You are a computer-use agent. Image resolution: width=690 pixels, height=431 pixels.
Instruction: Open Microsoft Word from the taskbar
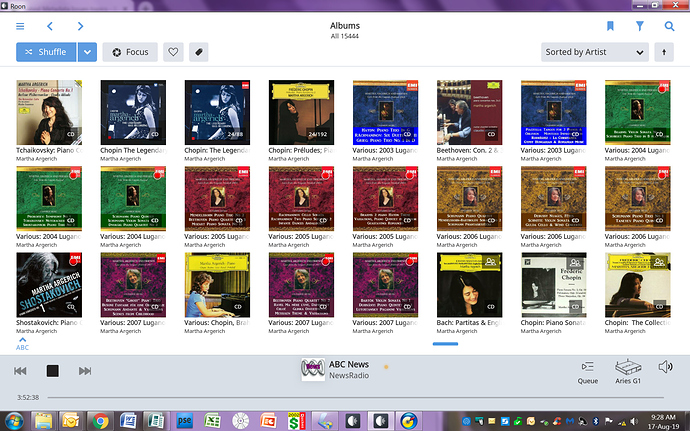pos(128,421)
